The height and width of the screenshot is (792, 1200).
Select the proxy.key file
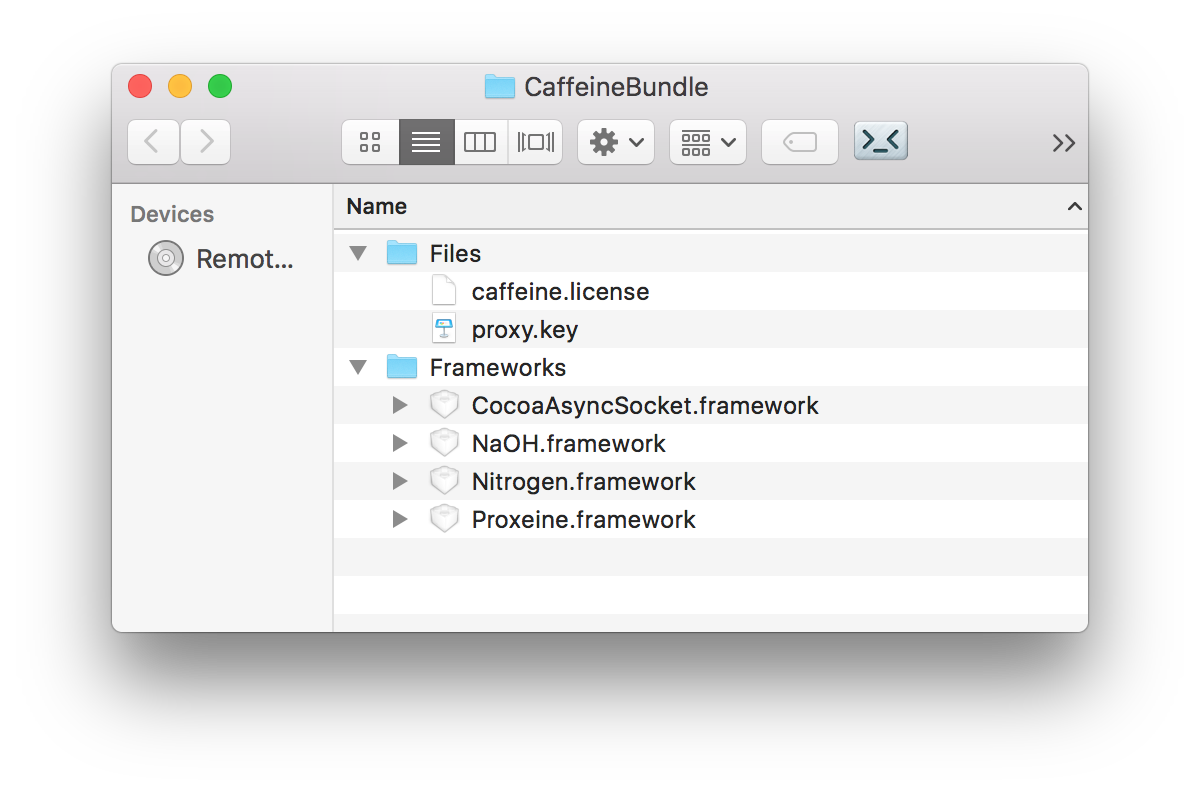(524, 330)
